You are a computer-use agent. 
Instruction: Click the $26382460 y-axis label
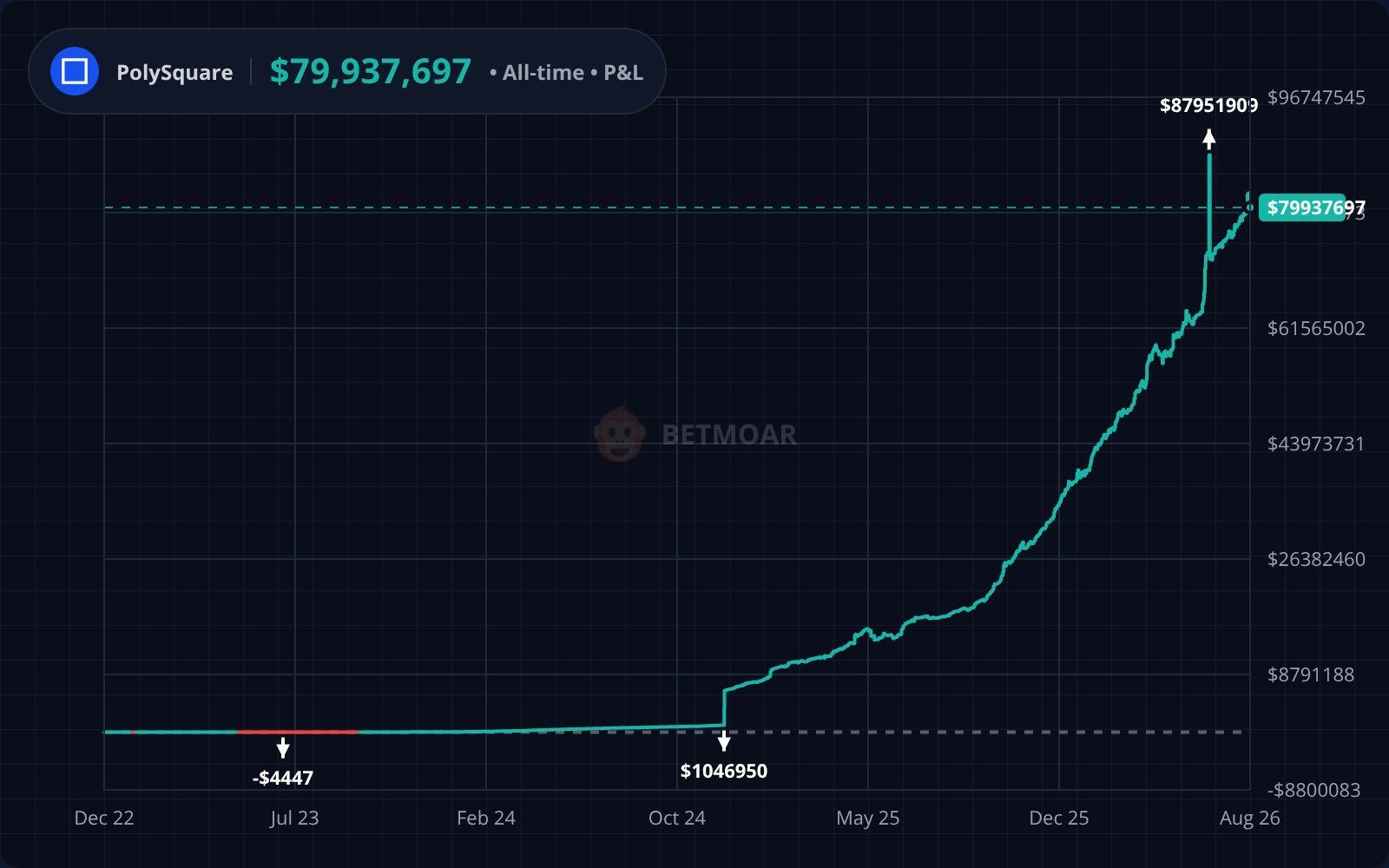pos(1316,559)
